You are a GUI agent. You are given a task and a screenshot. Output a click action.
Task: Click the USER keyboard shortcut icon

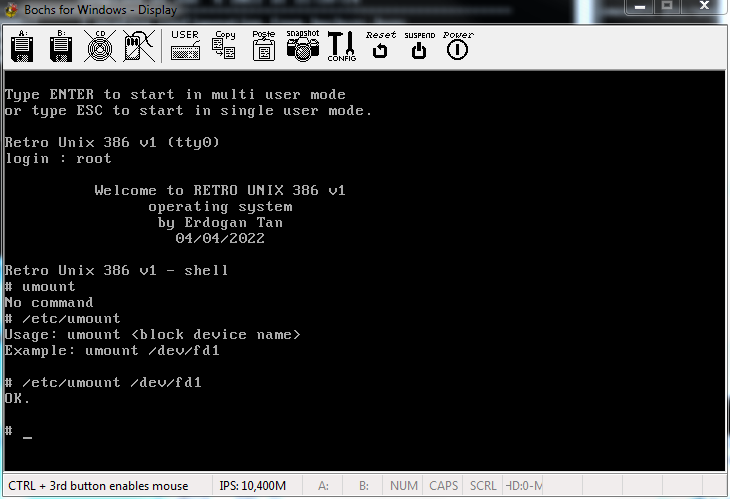185,46
